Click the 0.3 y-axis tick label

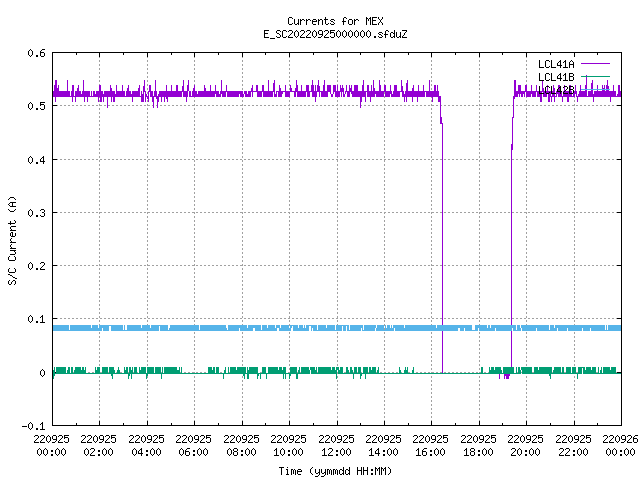(x=36, y=213)
